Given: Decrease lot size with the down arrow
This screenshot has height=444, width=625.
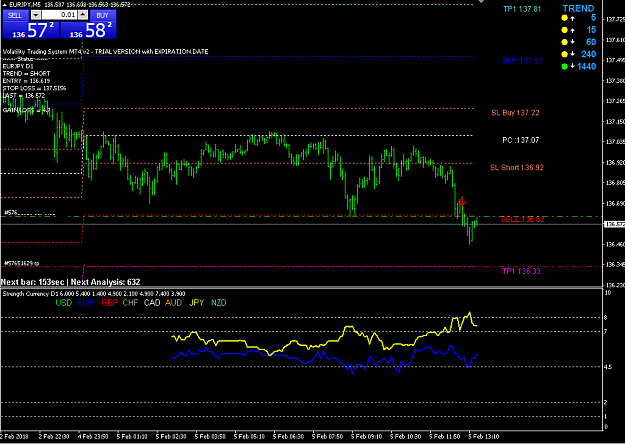Looking at the screenshot, I should [36, 15].
